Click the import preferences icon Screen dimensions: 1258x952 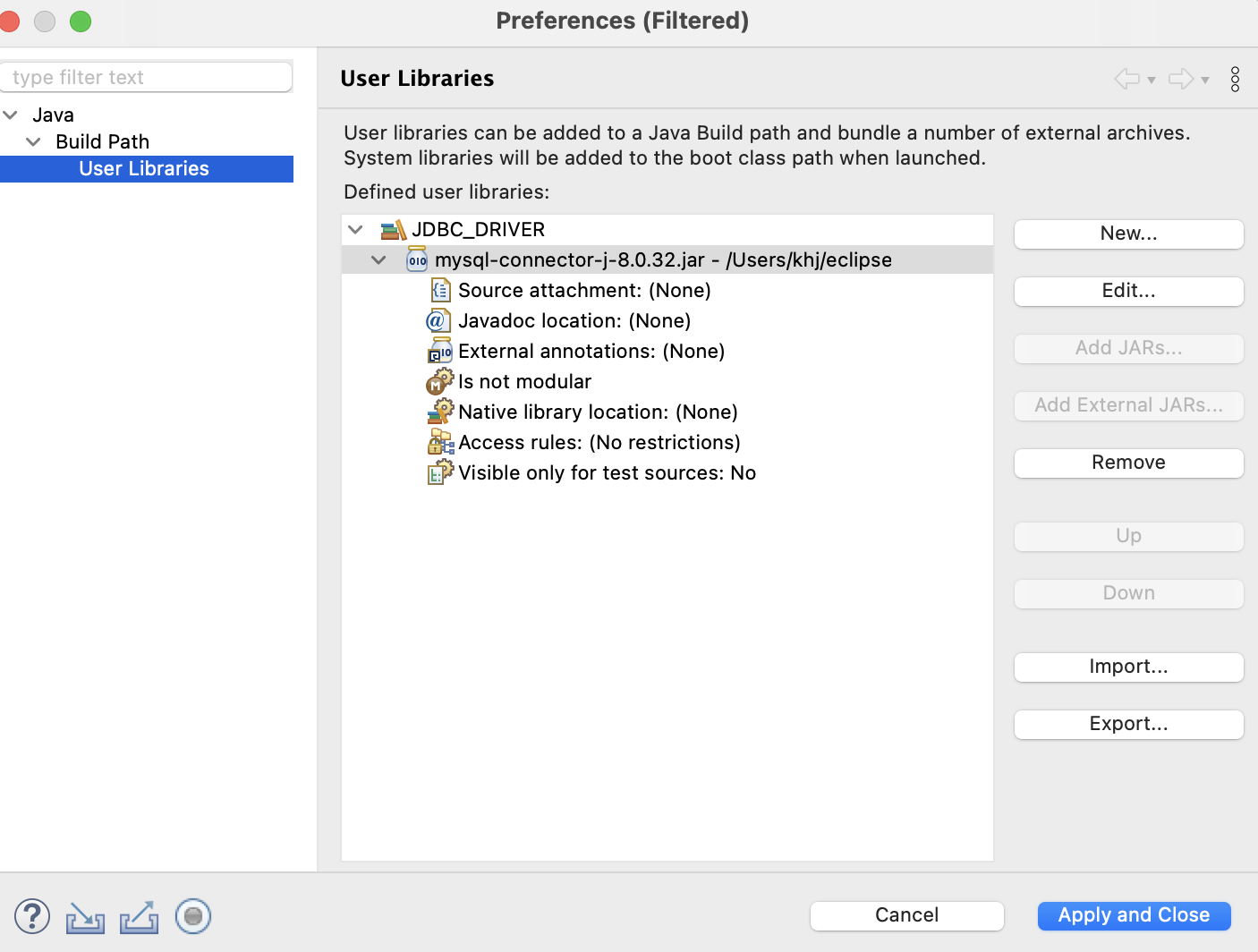(85, 917)
